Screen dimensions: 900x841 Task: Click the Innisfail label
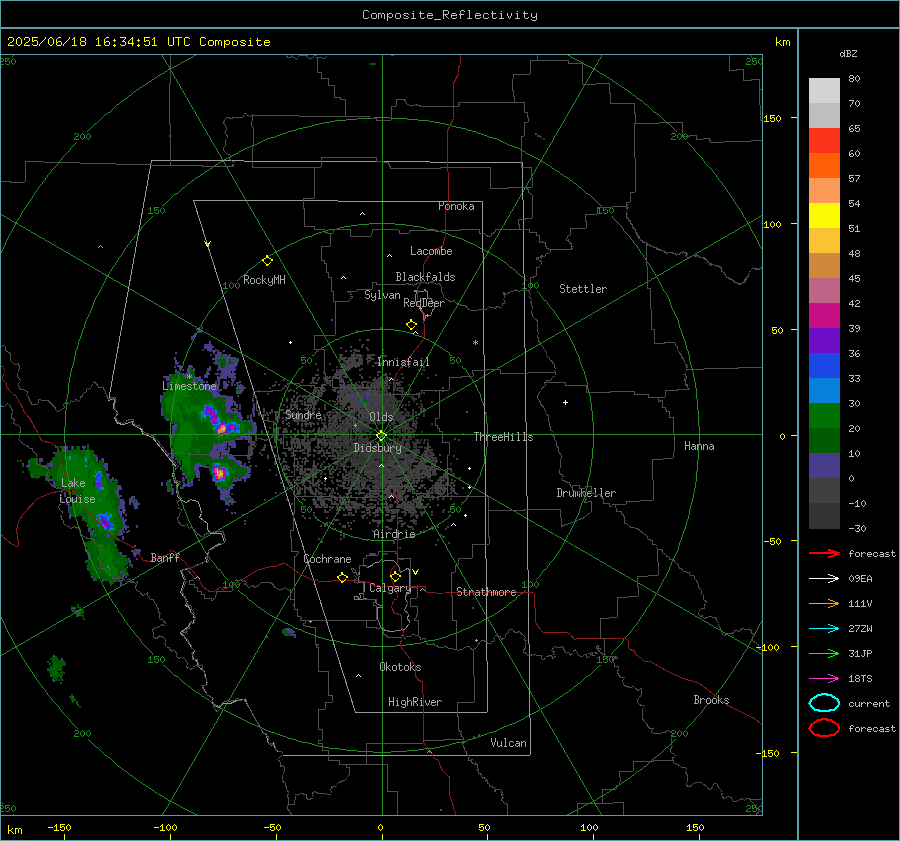[x=403, y=362]
